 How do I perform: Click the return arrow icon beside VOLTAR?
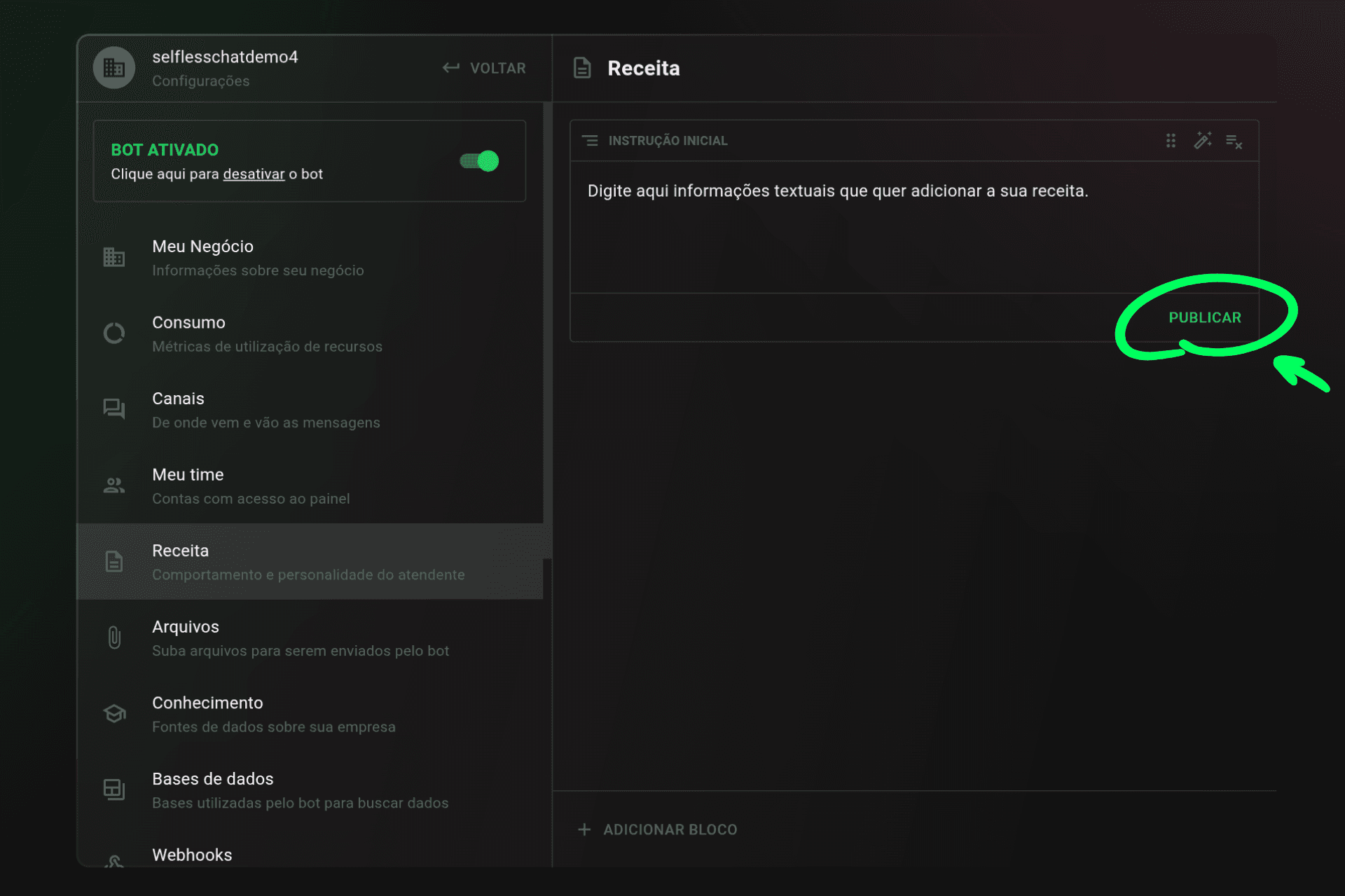point(451,68)
